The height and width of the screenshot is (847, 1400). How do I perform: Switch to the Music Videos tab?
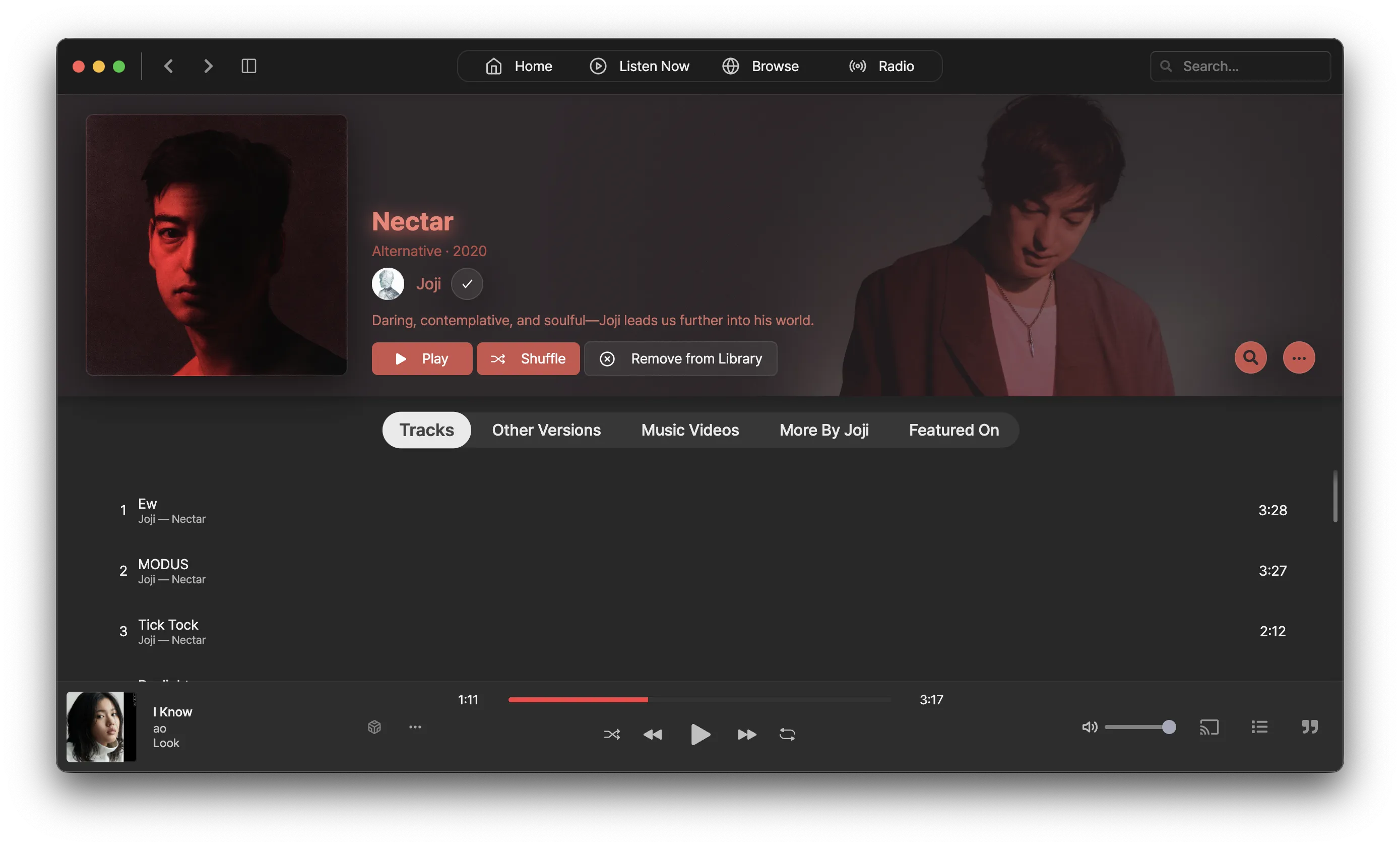[x=690, y=430]
